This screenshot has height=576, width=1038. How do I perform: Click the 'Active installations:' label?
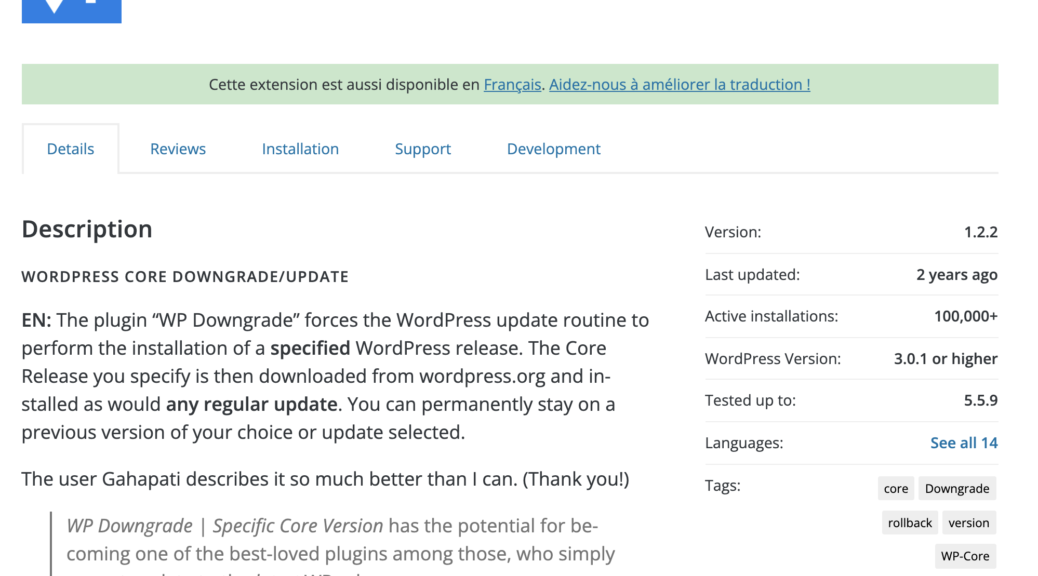point(771,316)
